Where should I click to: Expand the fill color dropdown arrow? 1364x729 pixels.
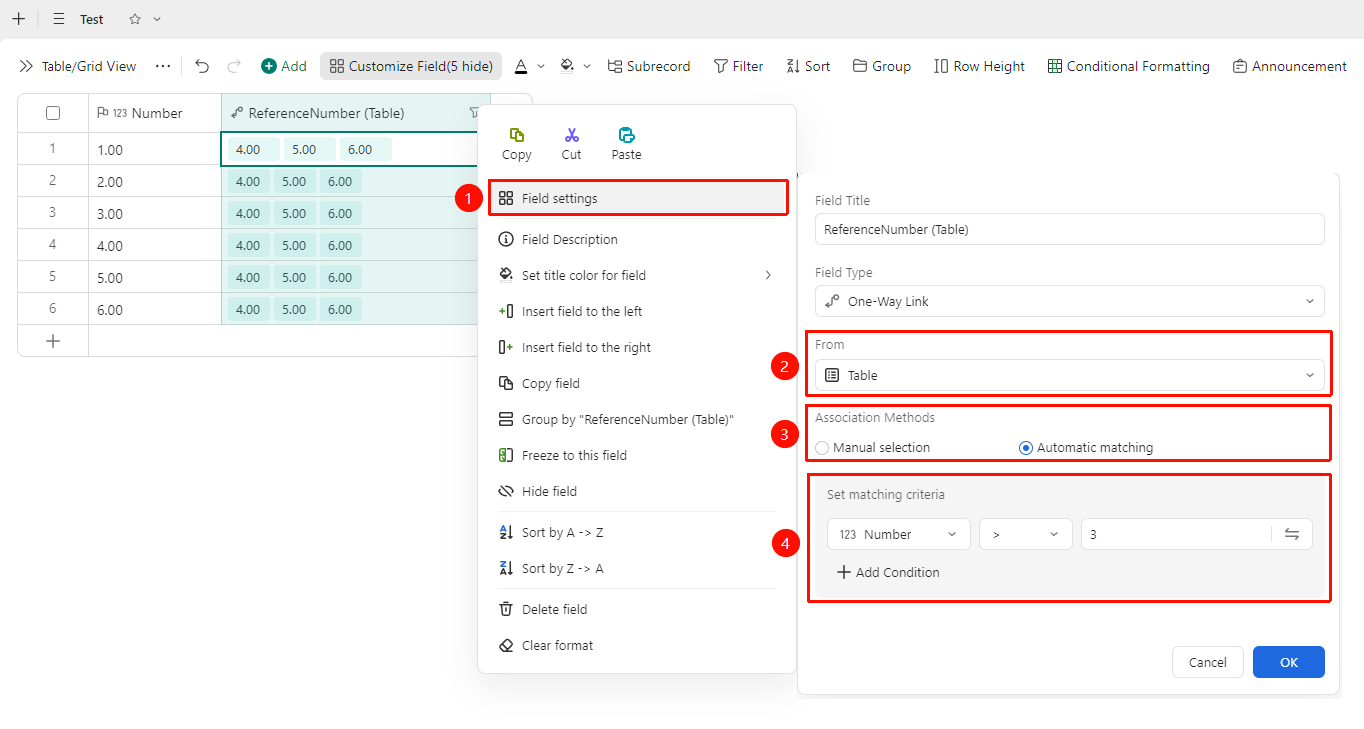(x=587, y=66)
